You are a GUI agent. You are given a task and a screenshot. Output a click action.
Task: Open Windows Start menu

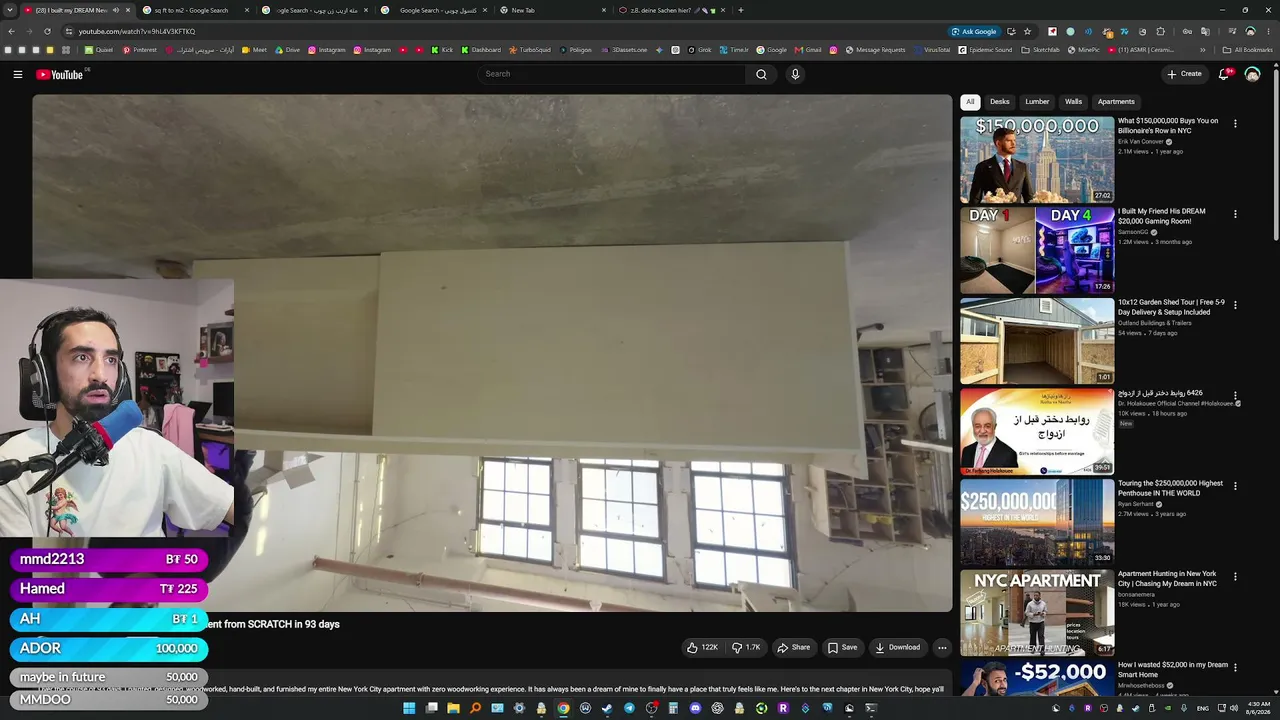click(x=409, y=708)
